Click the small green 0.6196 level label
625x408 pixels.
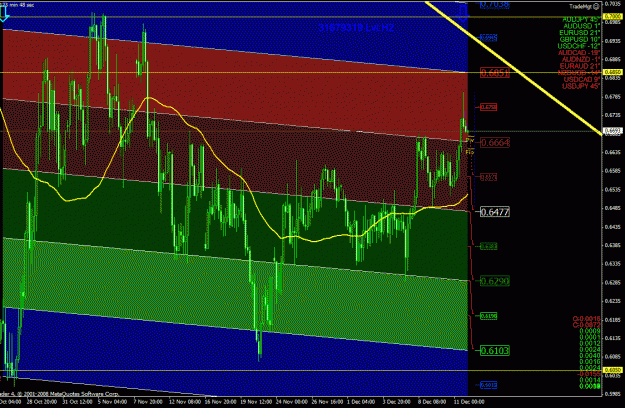click(488, 316)
